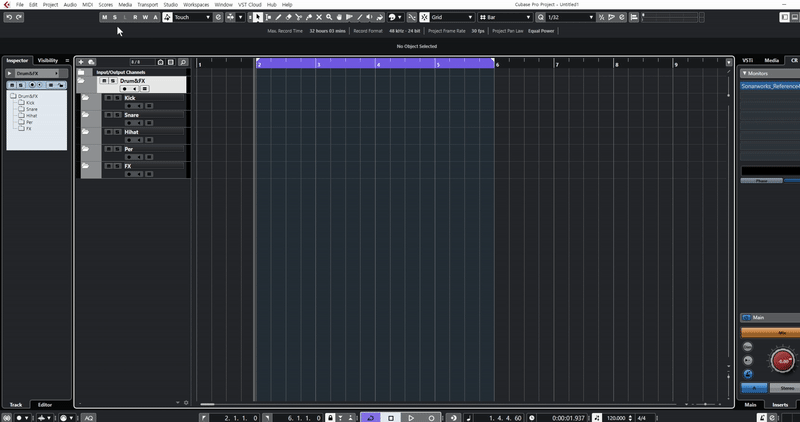Toggle the Cycle loop button in transport

click(x=370, y=418)
